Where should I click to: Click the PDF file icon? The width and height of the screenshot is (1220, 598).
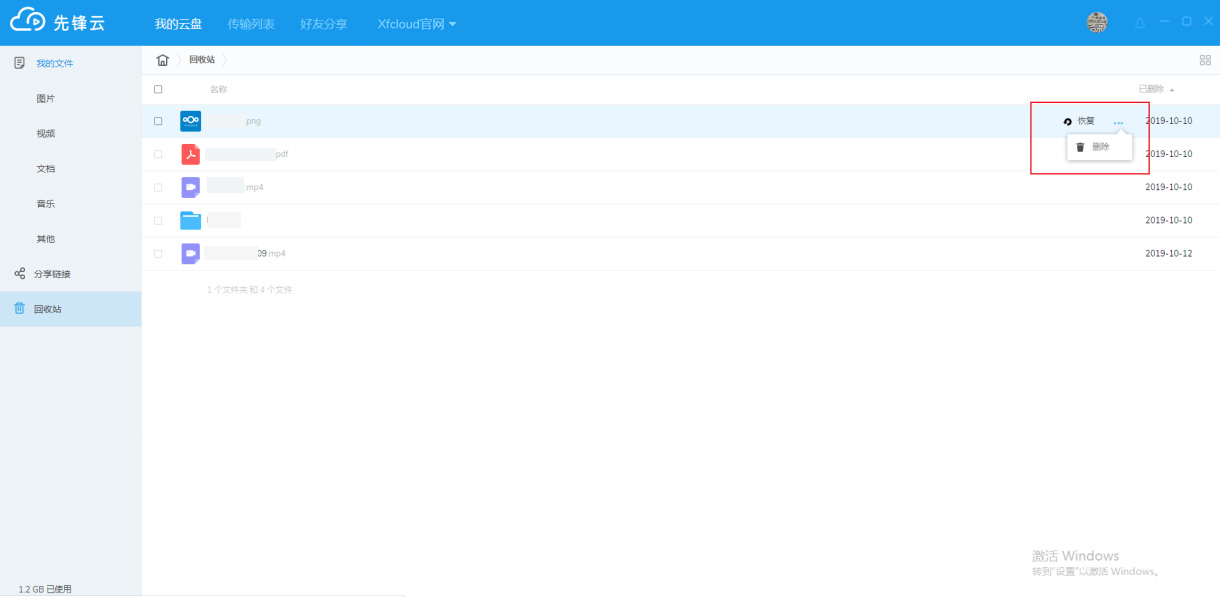(190, 154)
